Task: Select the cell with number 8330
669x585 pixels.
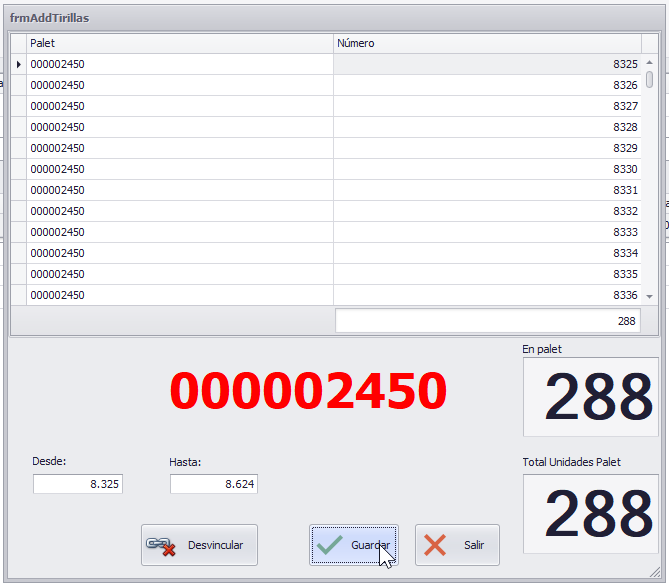Action: (x=487, y=169)
